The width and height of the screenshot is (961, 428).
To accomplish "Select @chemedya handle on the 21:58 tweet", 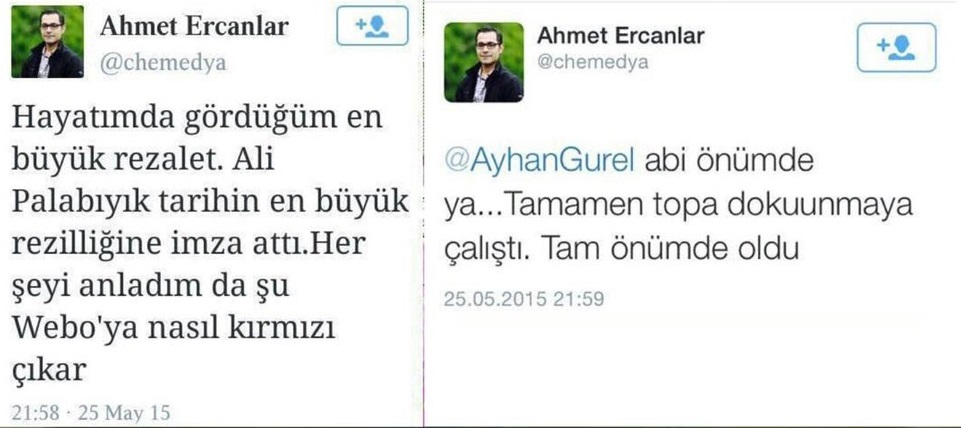I will [162, 63].
